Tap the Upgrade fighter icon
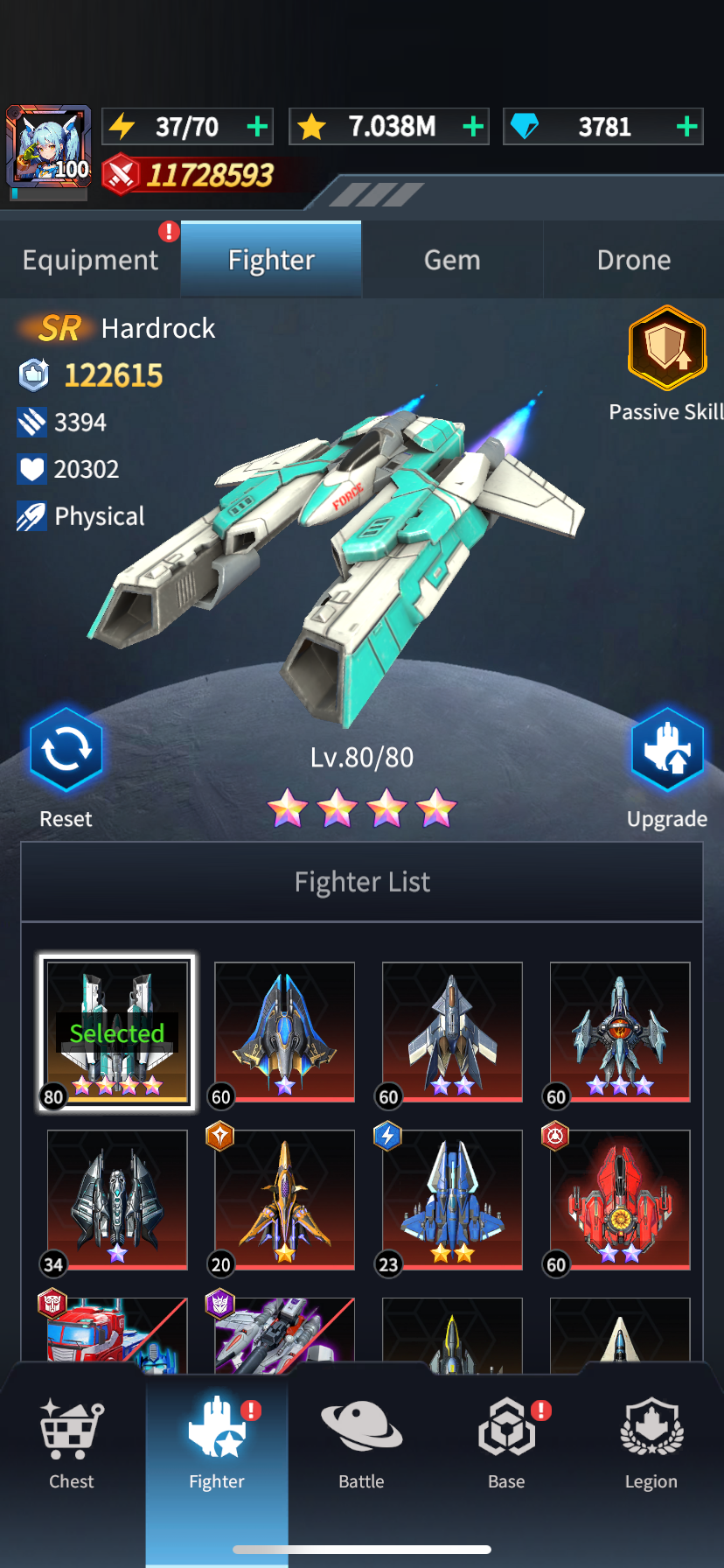The height and width of the screenshot is (1568, 724). pyautogui.click(x=667, y=750)
